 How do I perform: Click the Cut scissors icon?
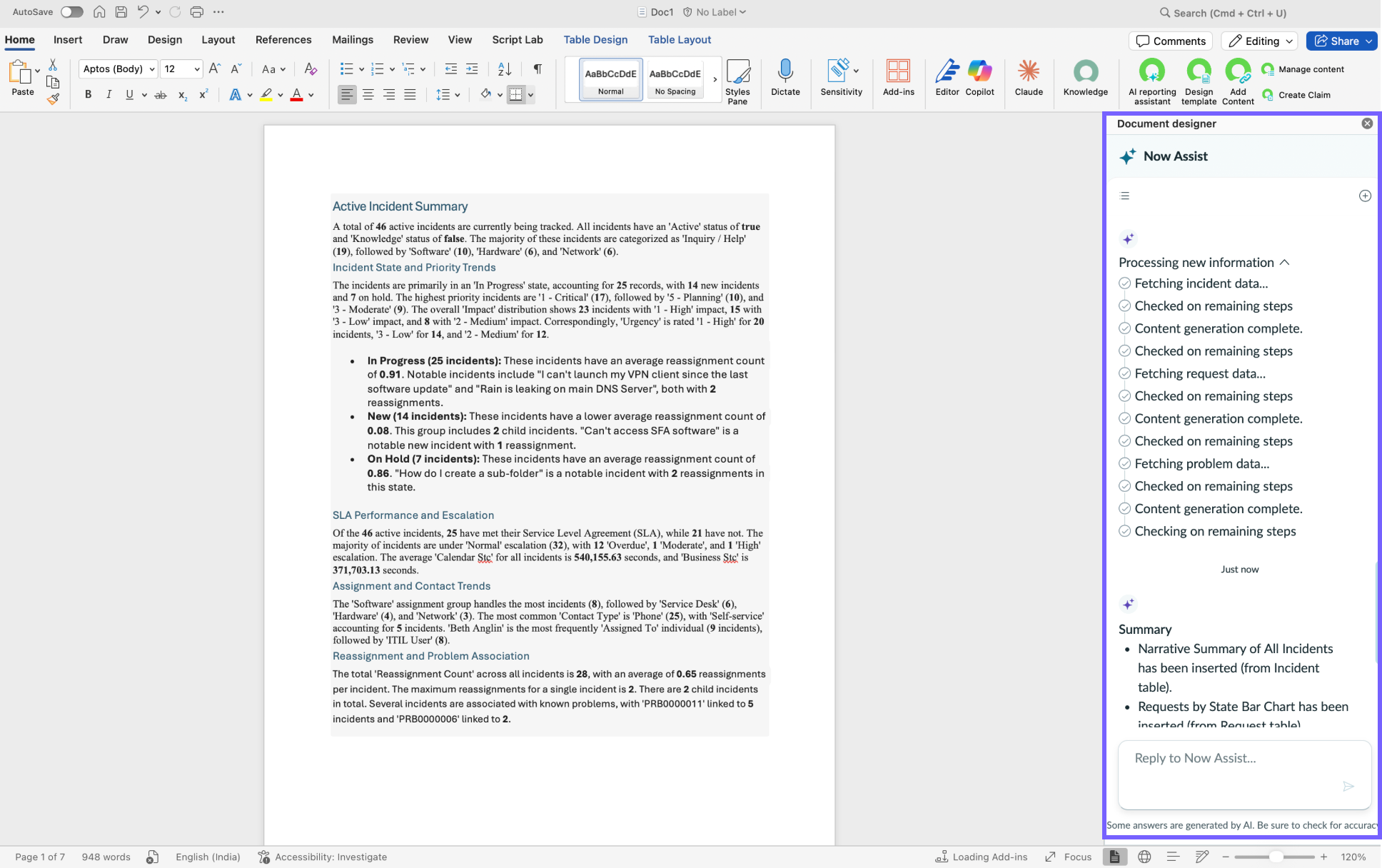click(53, 64)
